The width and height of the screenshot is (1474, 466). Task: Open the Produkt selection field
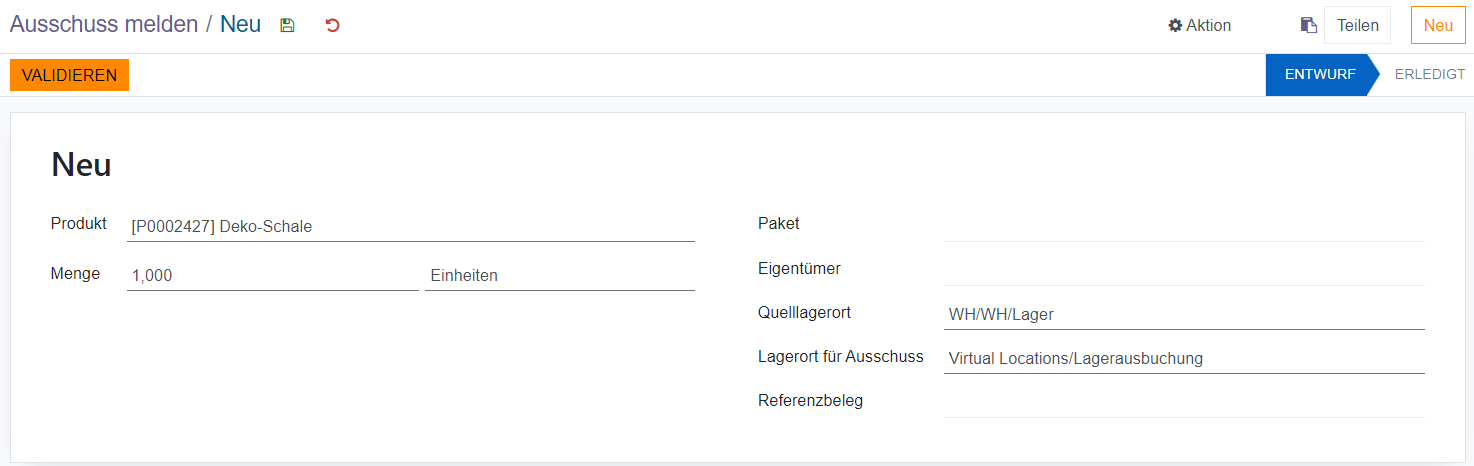coord(410,227)
